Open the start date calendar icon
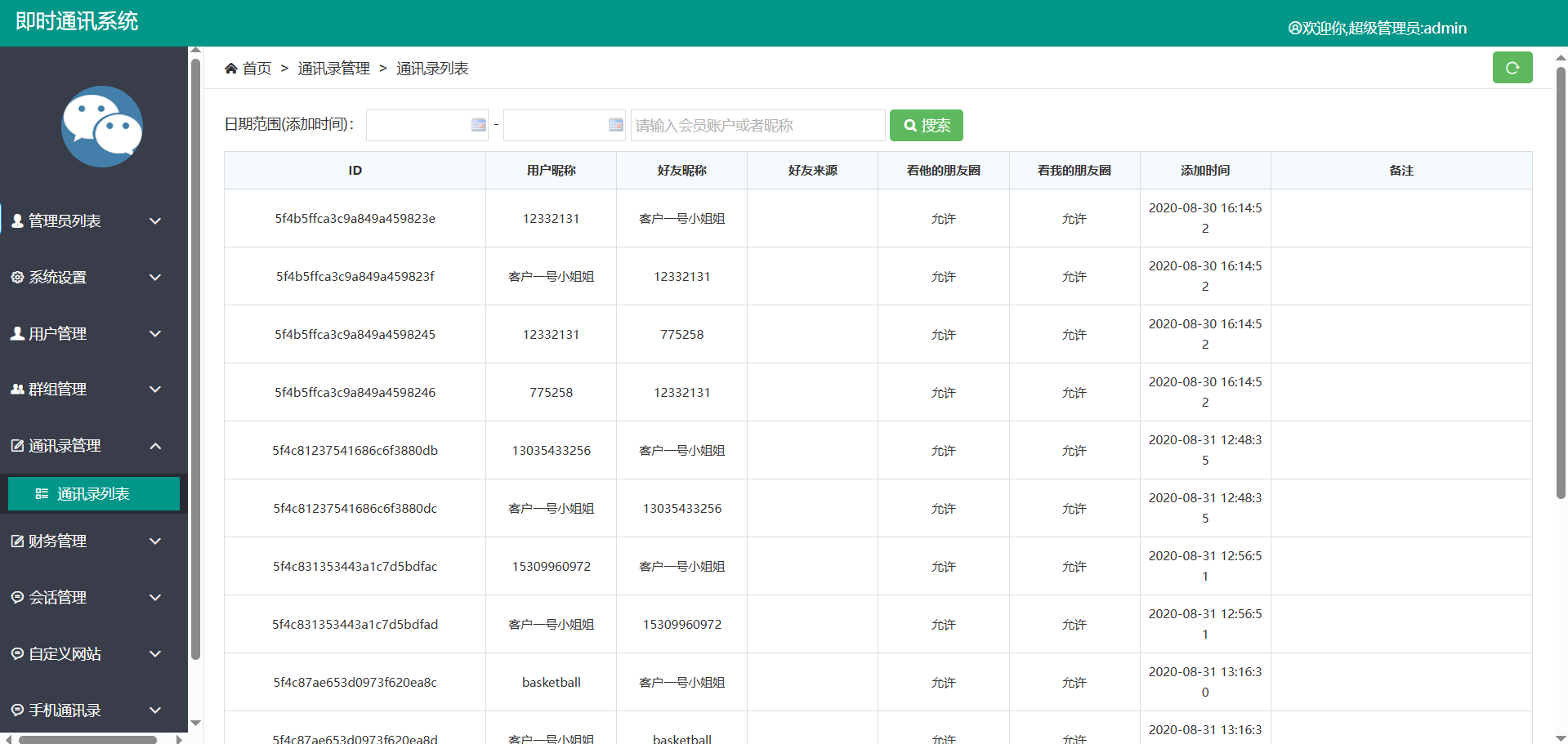 click(x=479, y=125)
